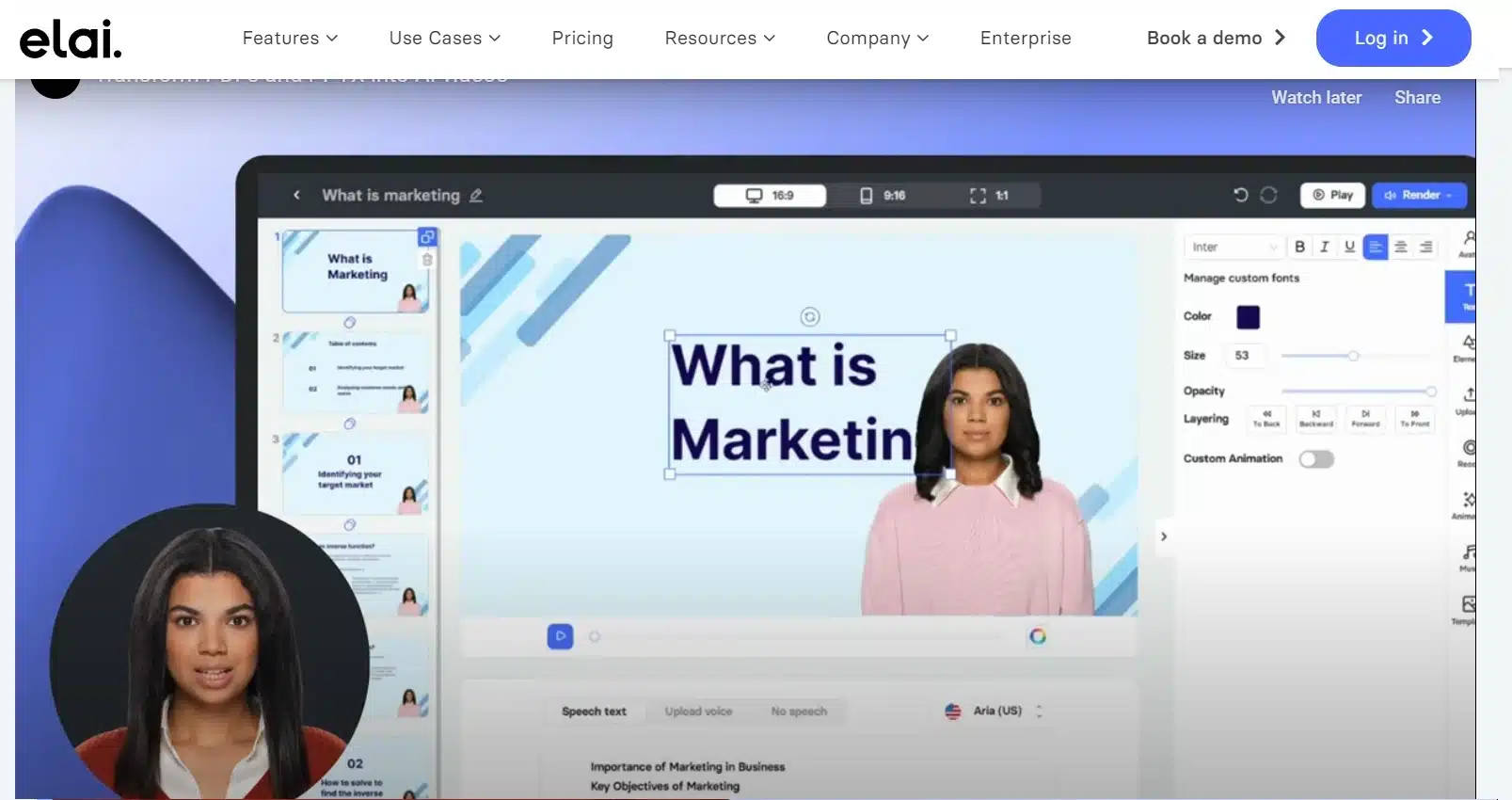Collapse the right panel with the chevron
Image resolution: width=1512 pixels, height=800 pixels.
pyautogui.click(x=1164, y=536)
